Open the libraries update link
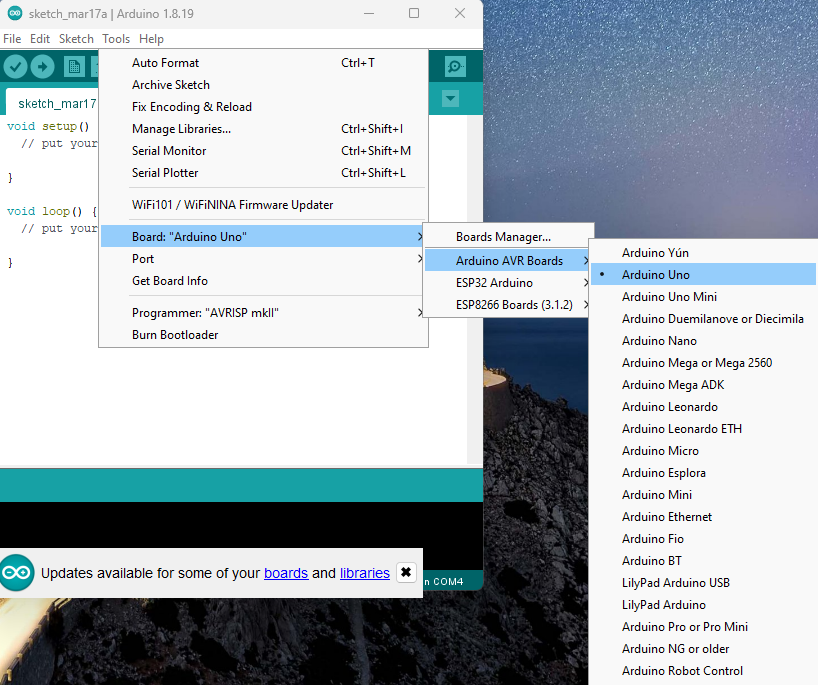 [x=365, y=573]
